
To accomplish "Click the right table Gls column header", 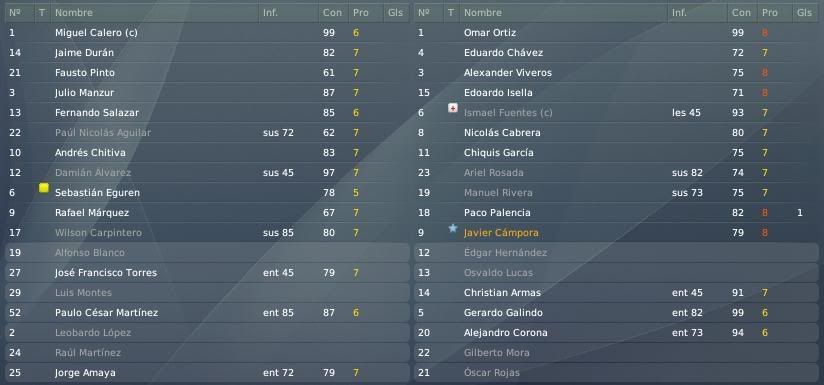I will (x=804, y=13).
